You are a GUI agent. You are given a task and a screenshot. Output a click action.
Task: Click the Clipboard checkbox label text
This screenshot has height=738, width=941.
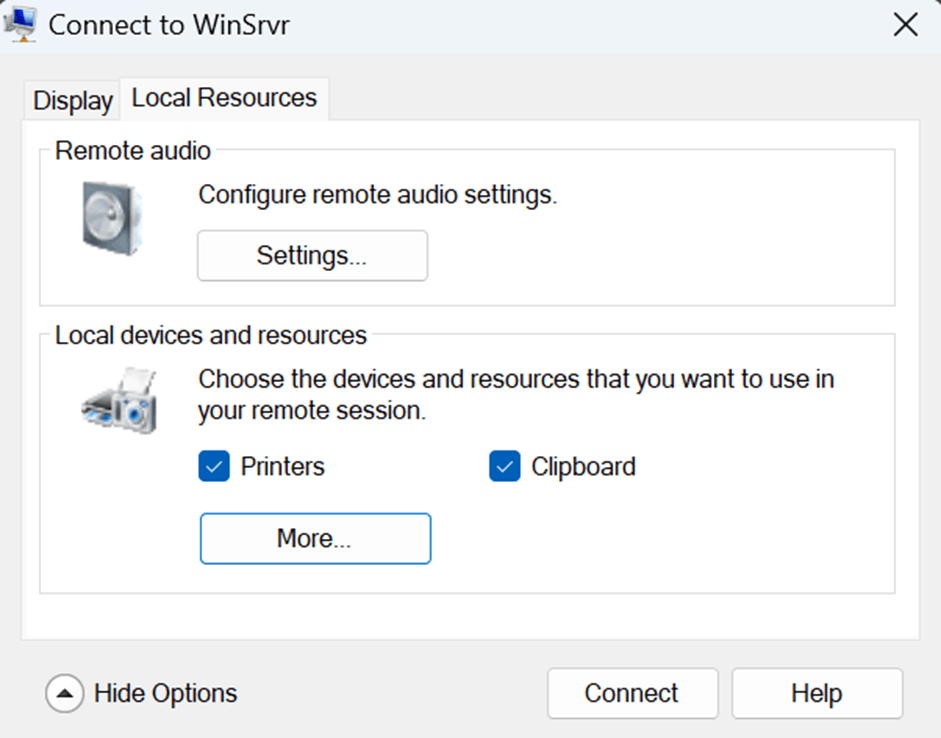pyautogui.click(x=583, y=466)
